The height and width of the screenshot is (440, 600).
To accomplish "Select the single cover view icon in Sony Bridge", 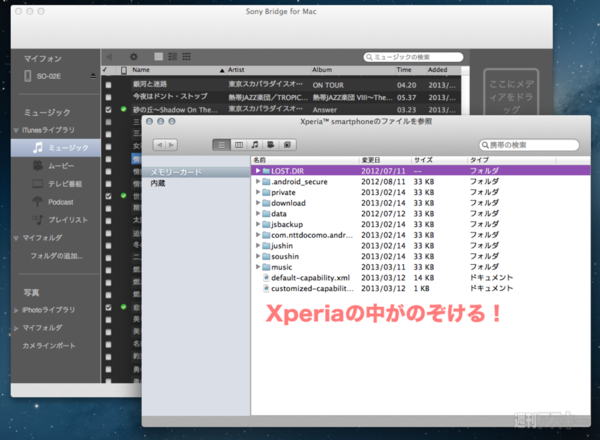I will coord(158,57).
